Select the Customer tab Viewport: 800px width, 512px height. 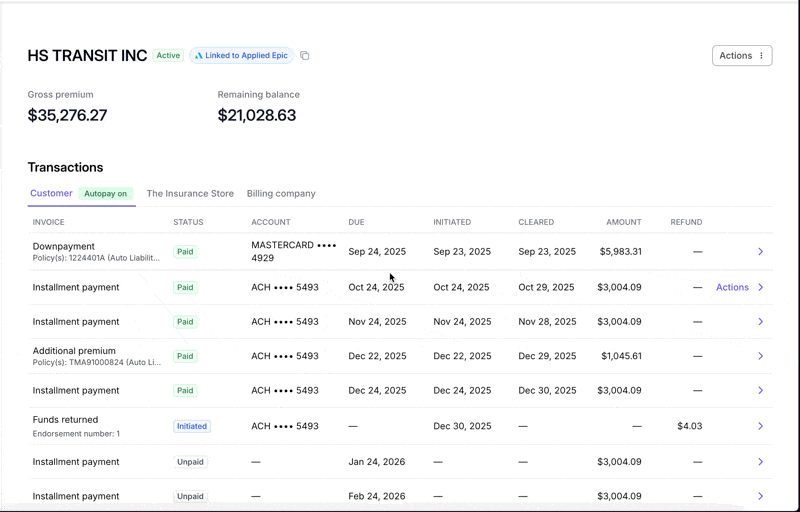point(51,193)
